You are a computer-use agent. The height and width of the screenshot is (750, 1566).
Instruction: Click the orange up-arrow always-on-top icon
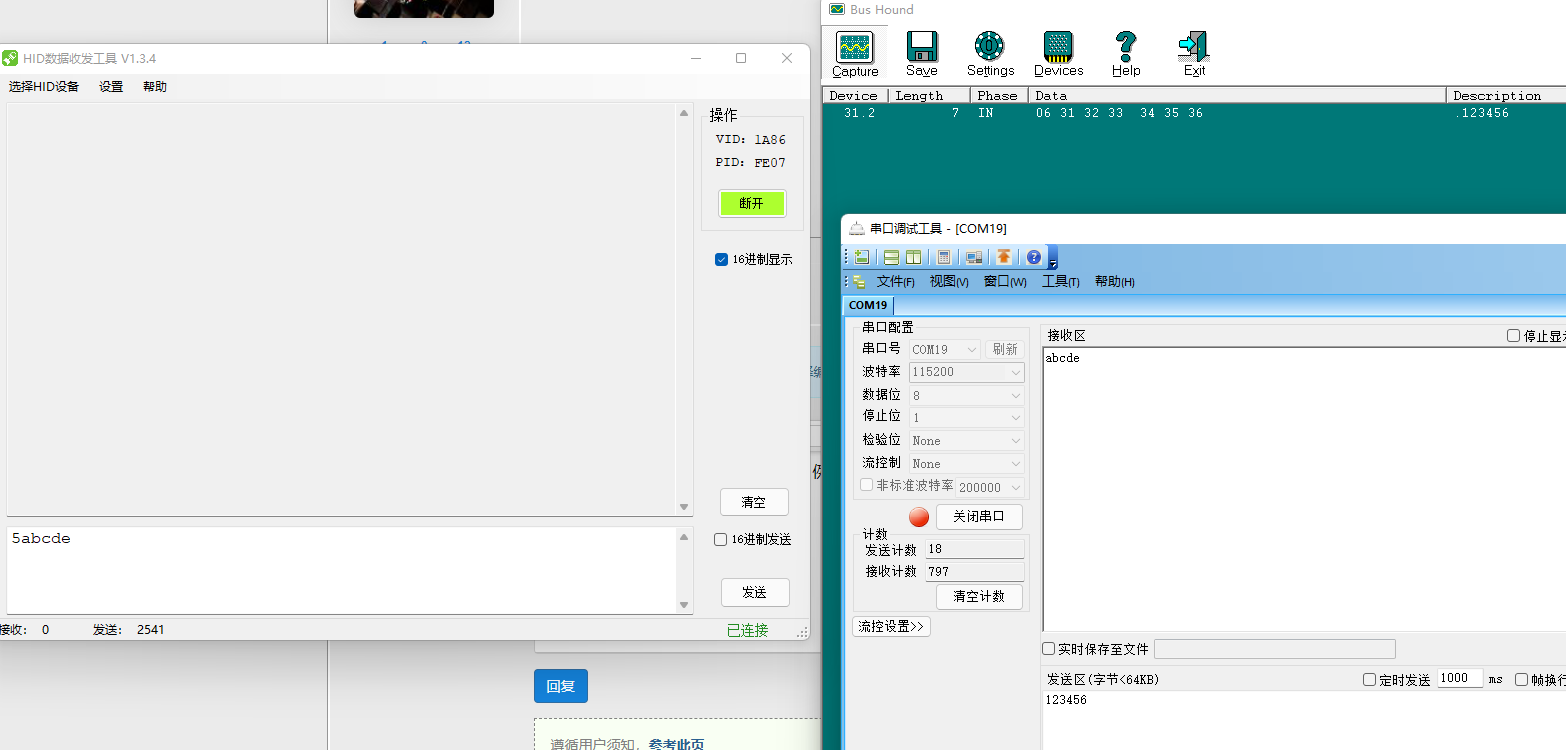pos(1003,257)
